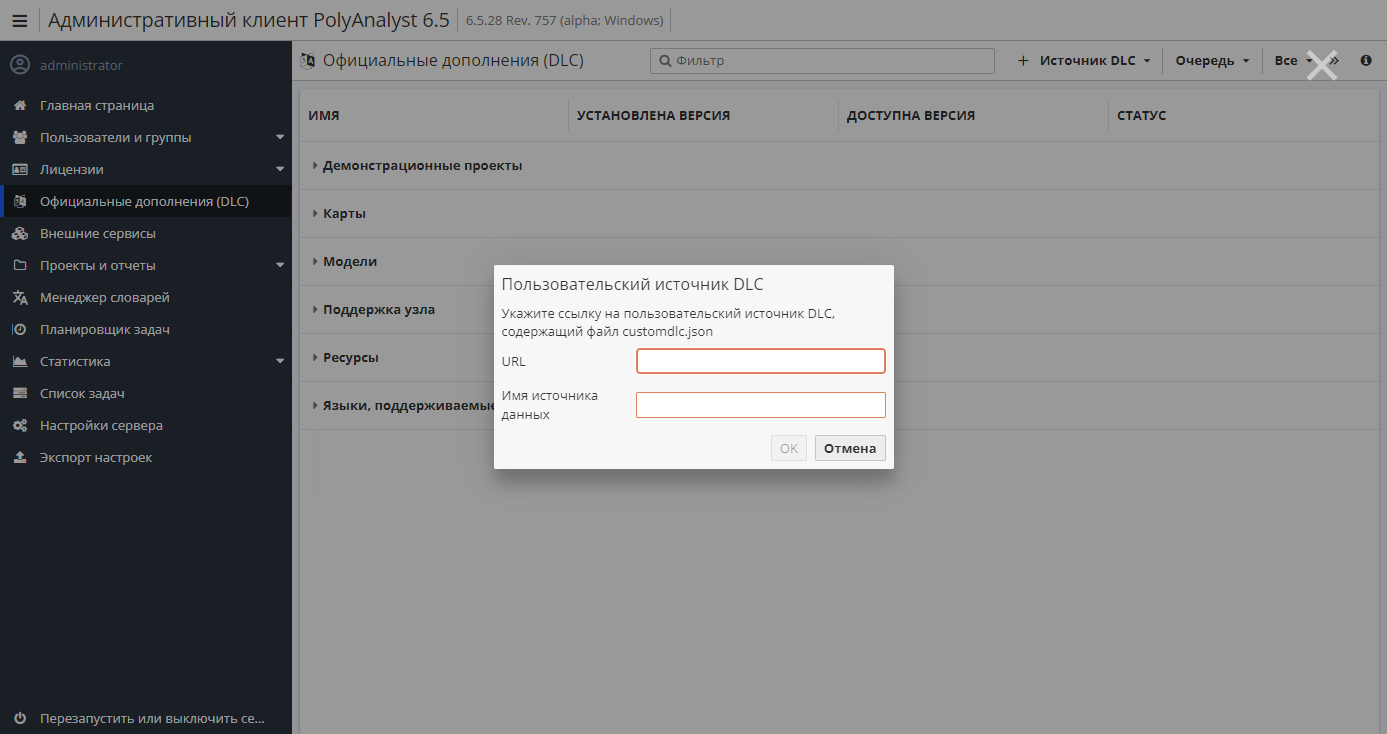Open the Очередь dropdown
Image resolution: width=1387 pixels, height=734 pixels.
1213,61
